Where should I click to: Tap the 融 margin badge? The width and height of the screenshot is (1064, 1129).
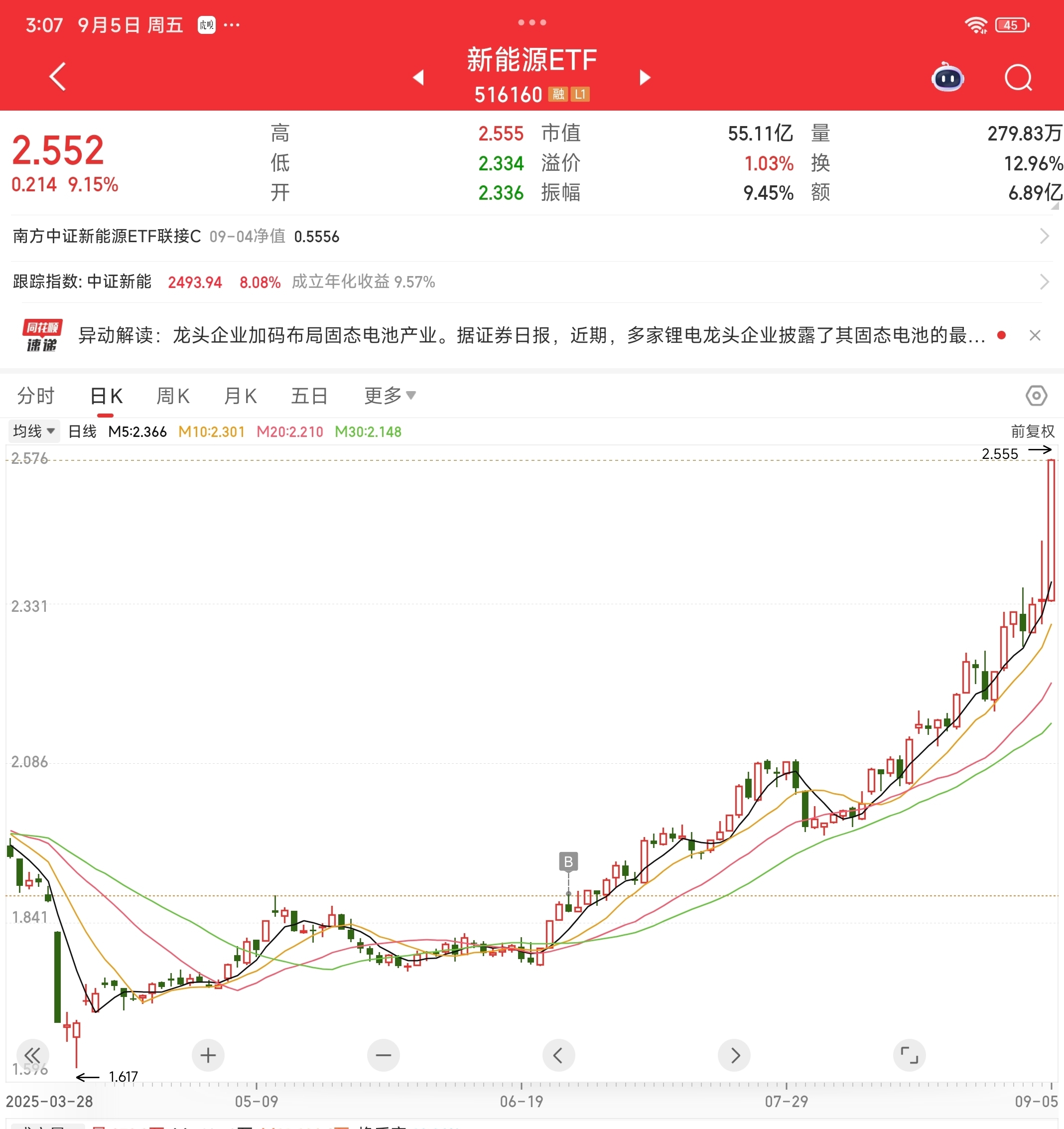pos(558,94)
